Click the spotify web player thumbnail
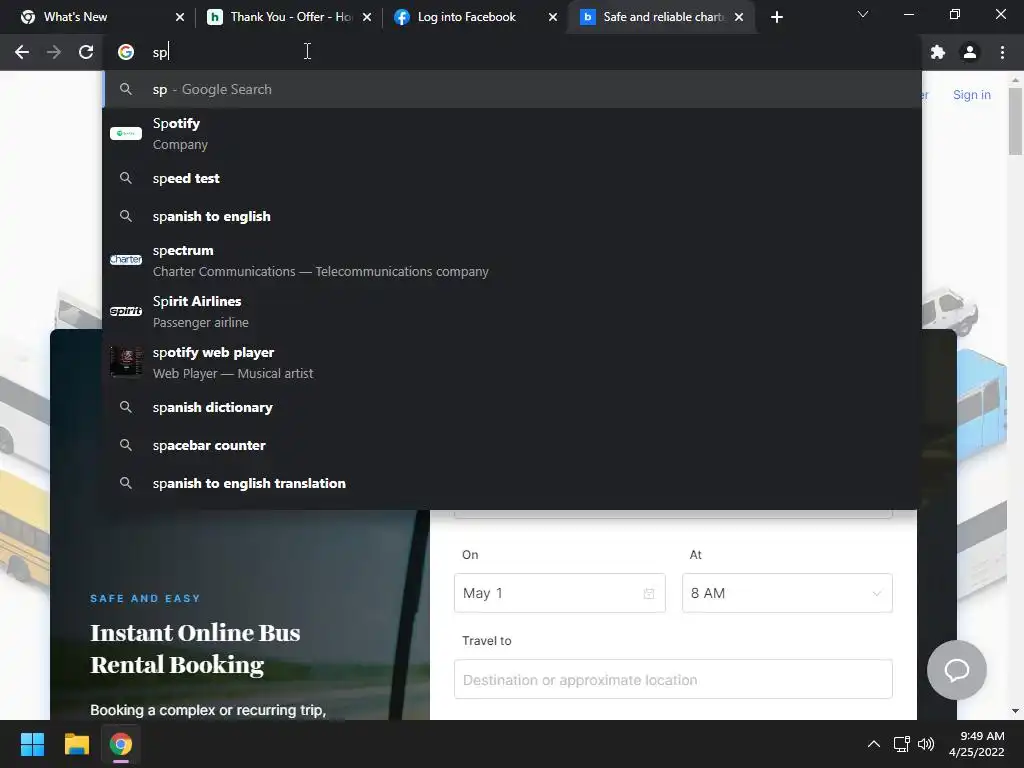 126,362
